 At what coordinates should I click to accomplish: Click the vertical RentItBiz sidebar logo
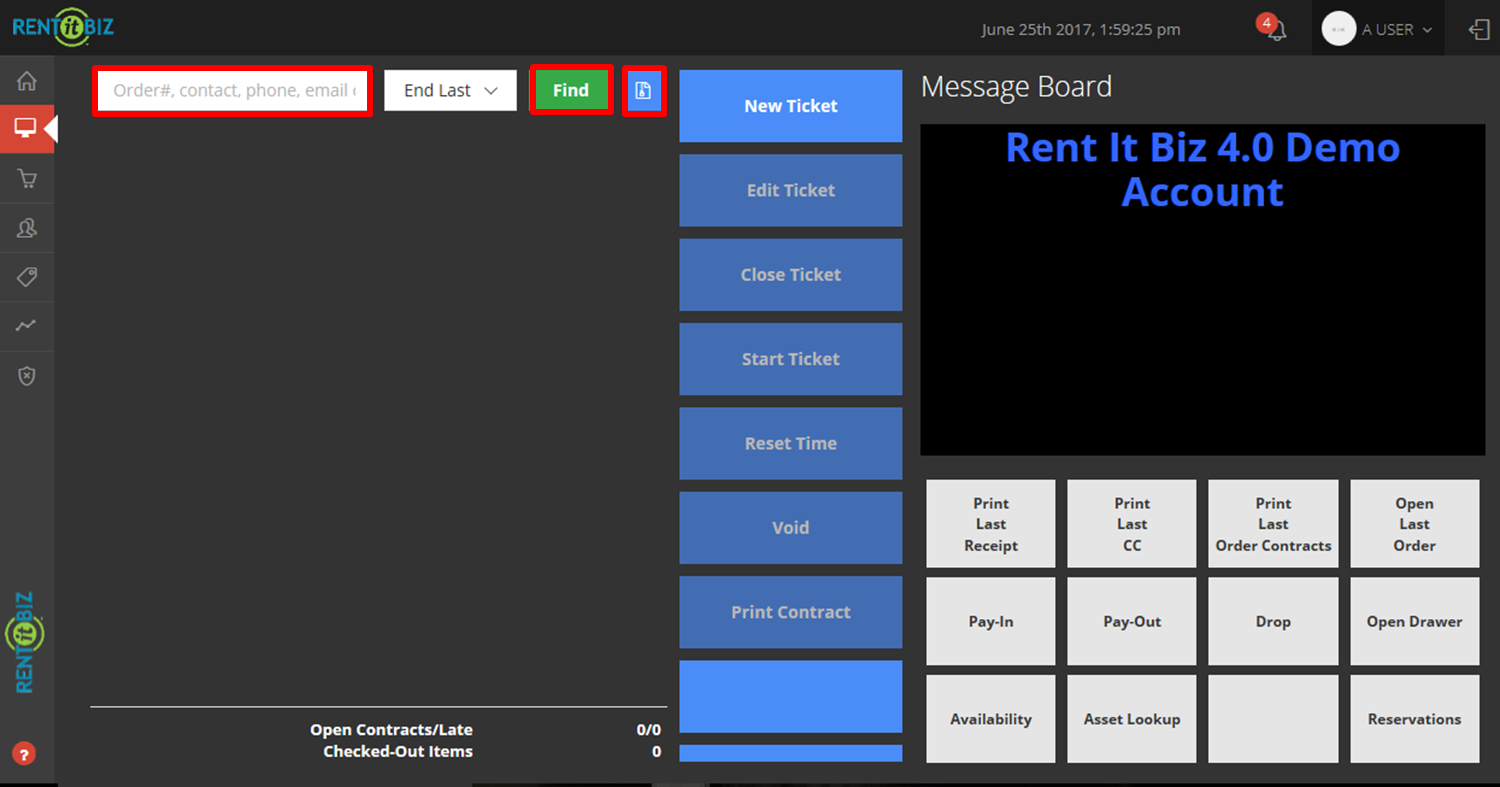pyautogui.click(x=25, y=643)
